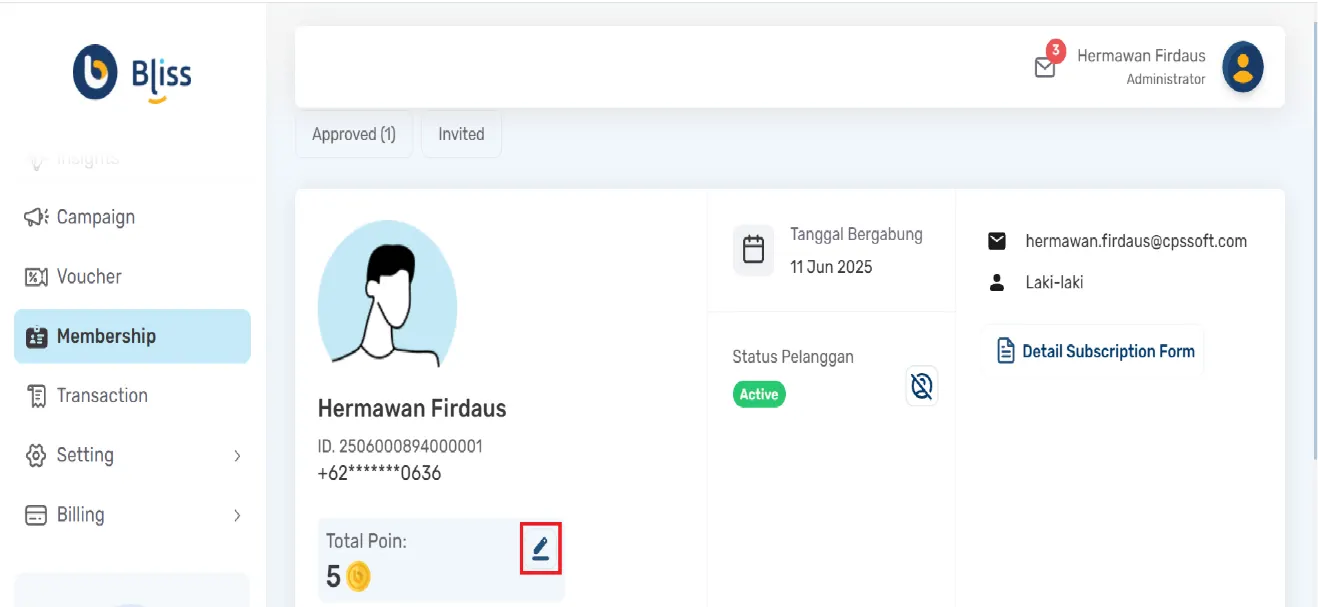Expand the Billing submenu chevron
This screenshot has height=607, width=1318.
point(237,516)
